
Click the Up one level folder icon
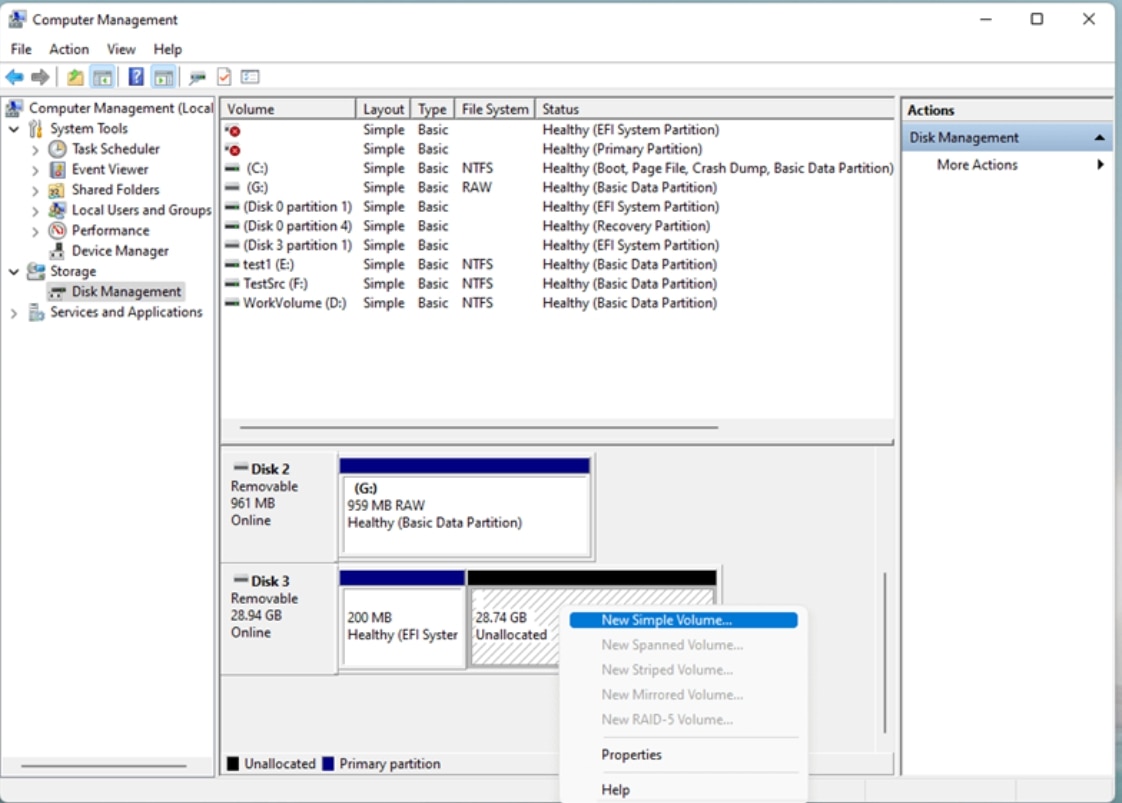(x=75, y=77)
